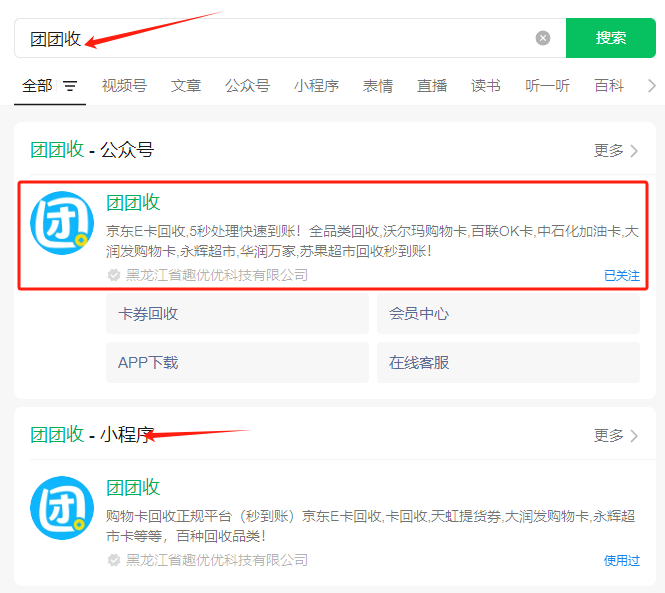Open the 听一听 tab
The height and width of the screenshot is (593, 665).
click(547, 86)
